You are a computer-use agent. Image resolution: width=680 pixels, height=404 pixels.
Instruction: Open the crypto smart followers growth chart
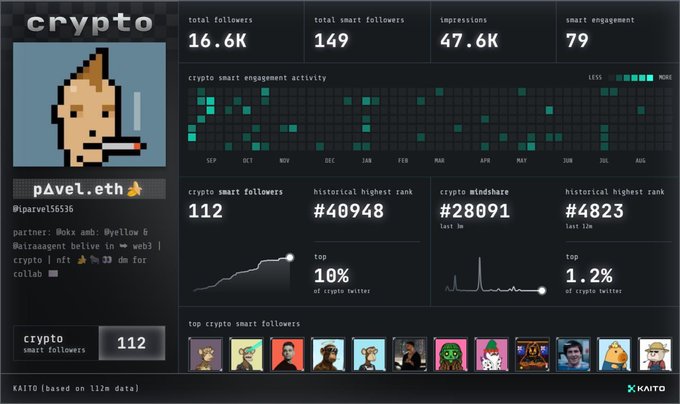tap(243, 273)
